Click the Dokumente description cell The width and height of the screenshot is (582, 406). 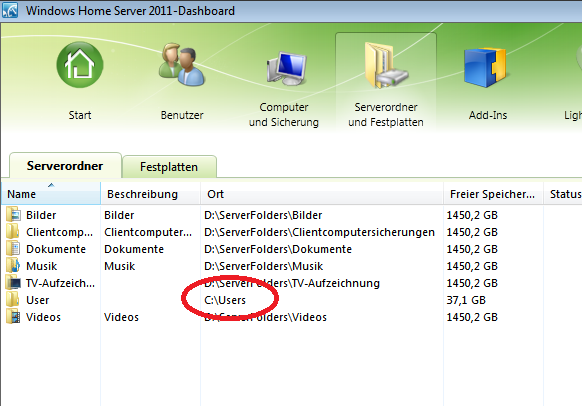[x=134, y=249]
